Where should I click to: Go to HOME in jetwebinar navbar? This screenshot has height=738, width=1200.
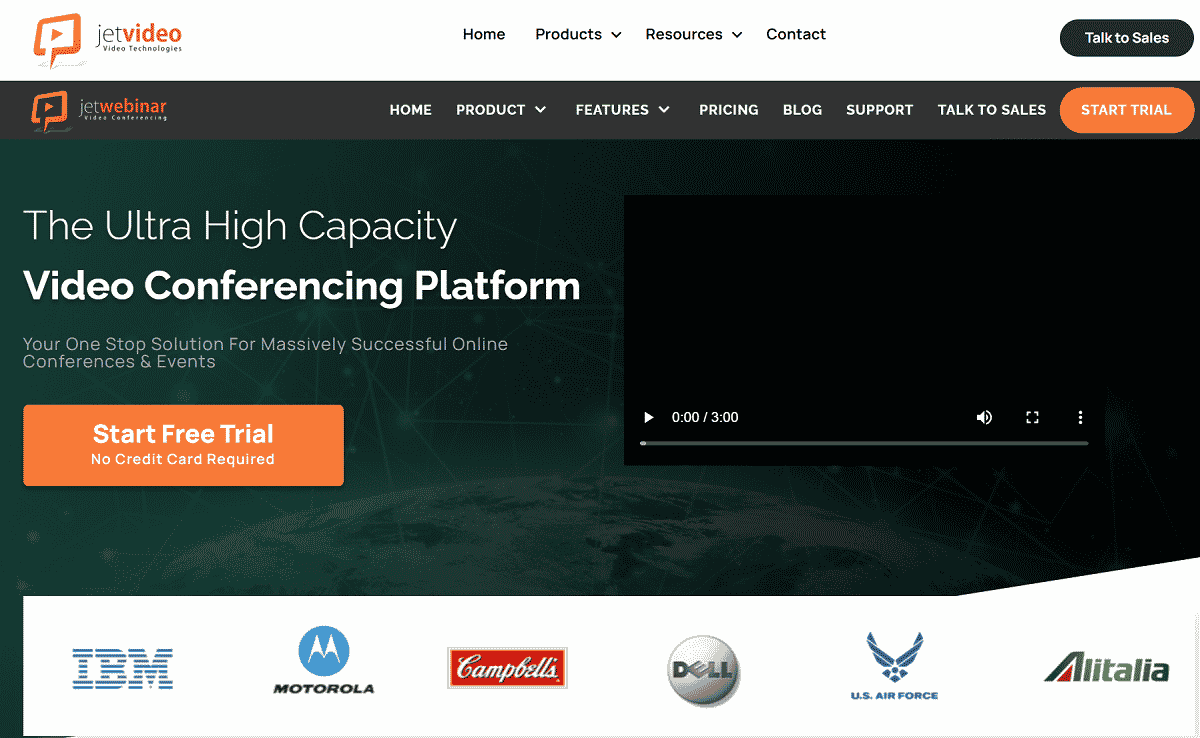click(x=411, y=110)
